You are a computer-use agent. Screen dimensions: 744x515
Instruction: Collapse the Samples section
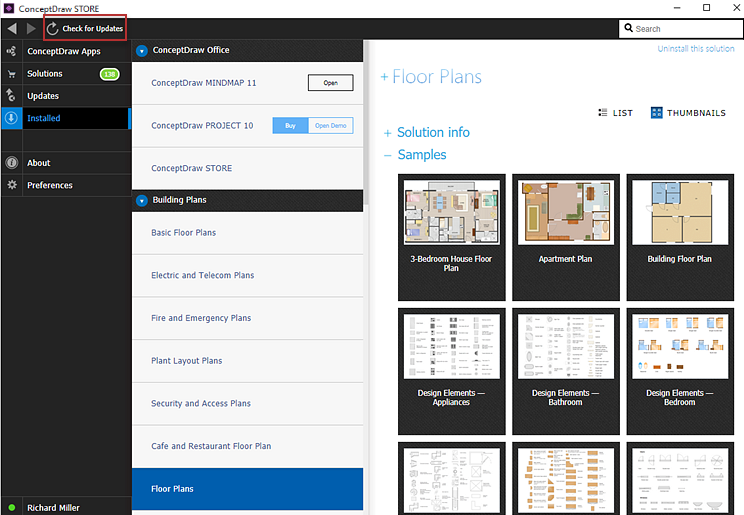tap(415, 155)
